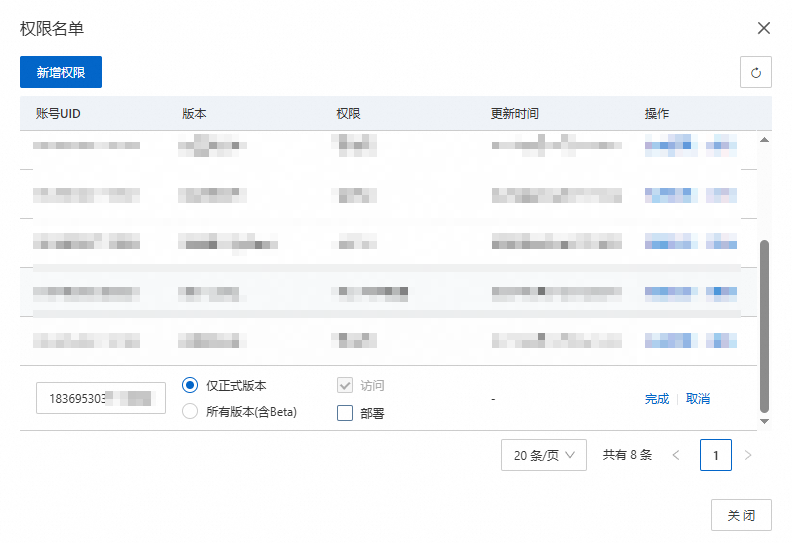Click the 权限 column header
The height and width of the screenshot is (543, 792).
[x=349, y=114]
